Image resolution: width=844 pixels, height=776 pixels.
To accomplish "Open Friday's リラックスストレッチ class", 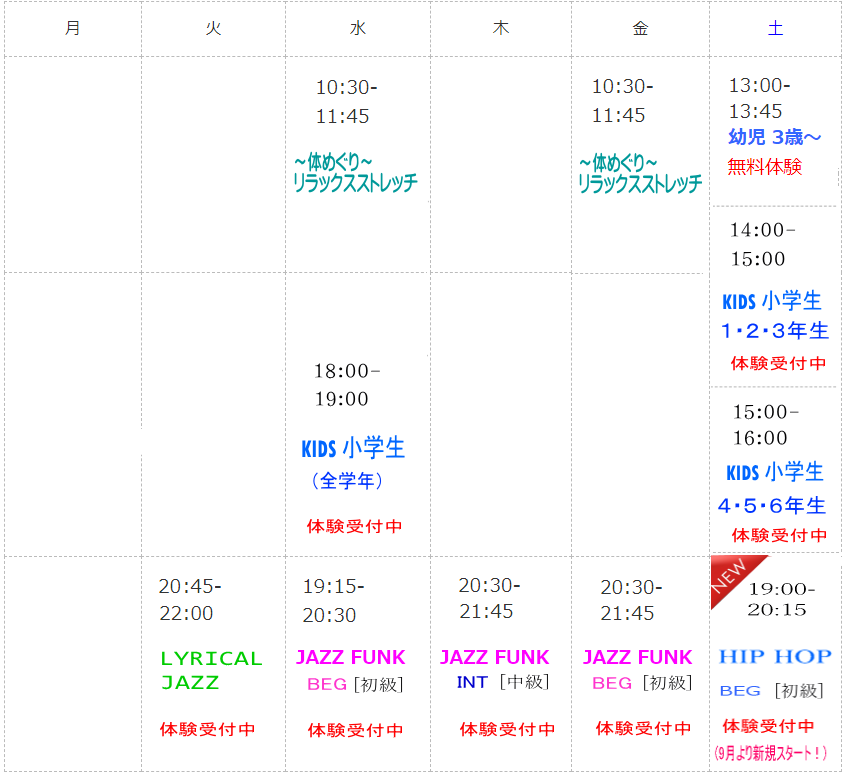I will (640, 173).
